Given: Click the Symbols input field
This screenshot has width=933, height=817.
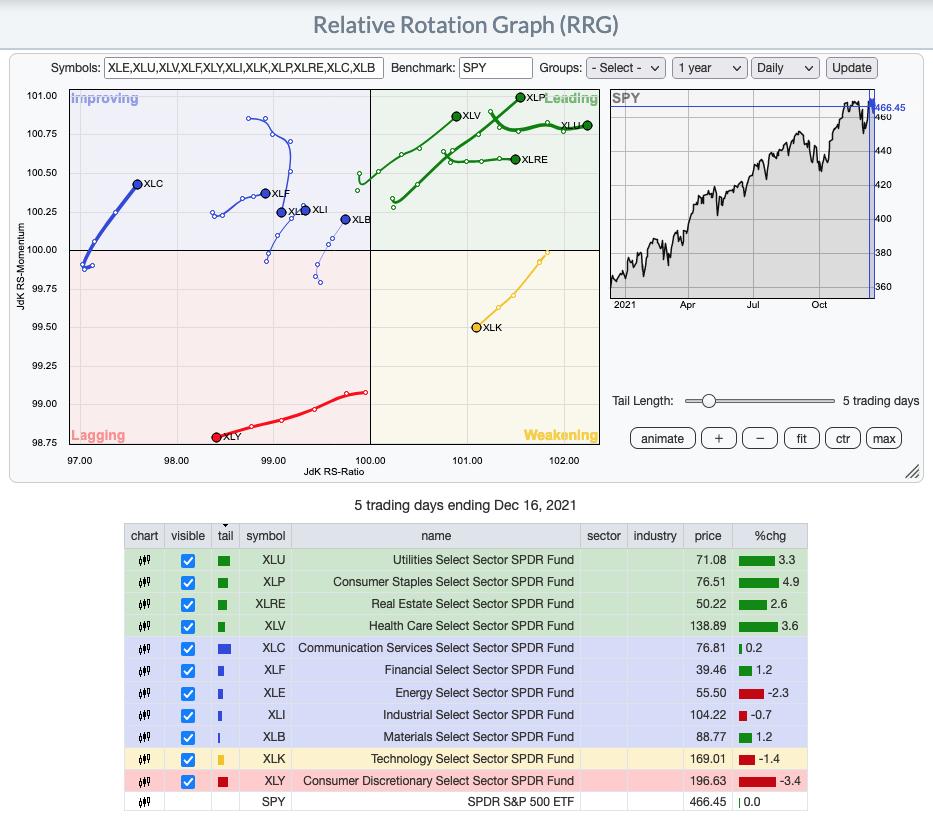Looking at the screenshot, I should [244, 68].
